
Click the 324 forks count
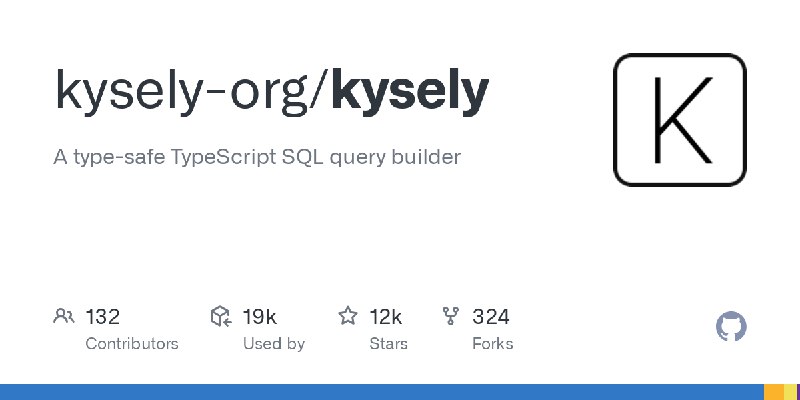(491, 317)
